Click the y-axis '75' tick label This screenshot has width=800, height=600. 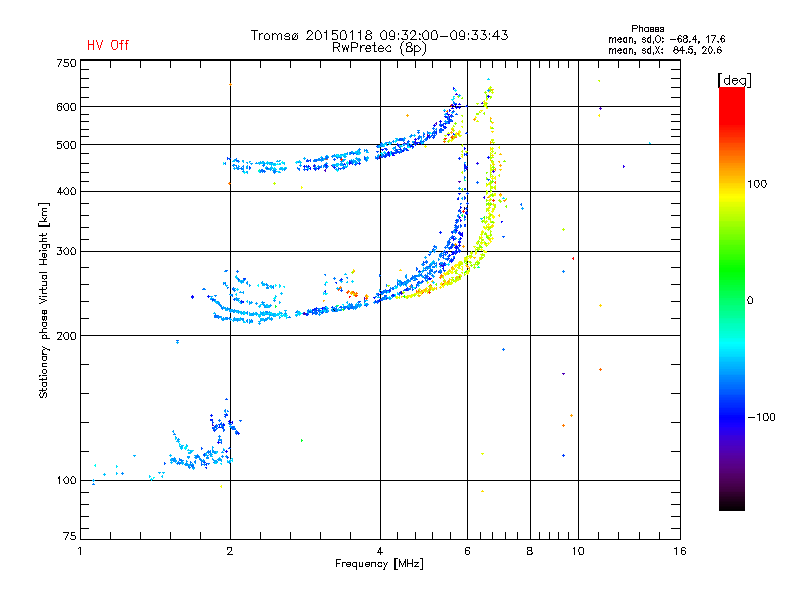[70, 536]
